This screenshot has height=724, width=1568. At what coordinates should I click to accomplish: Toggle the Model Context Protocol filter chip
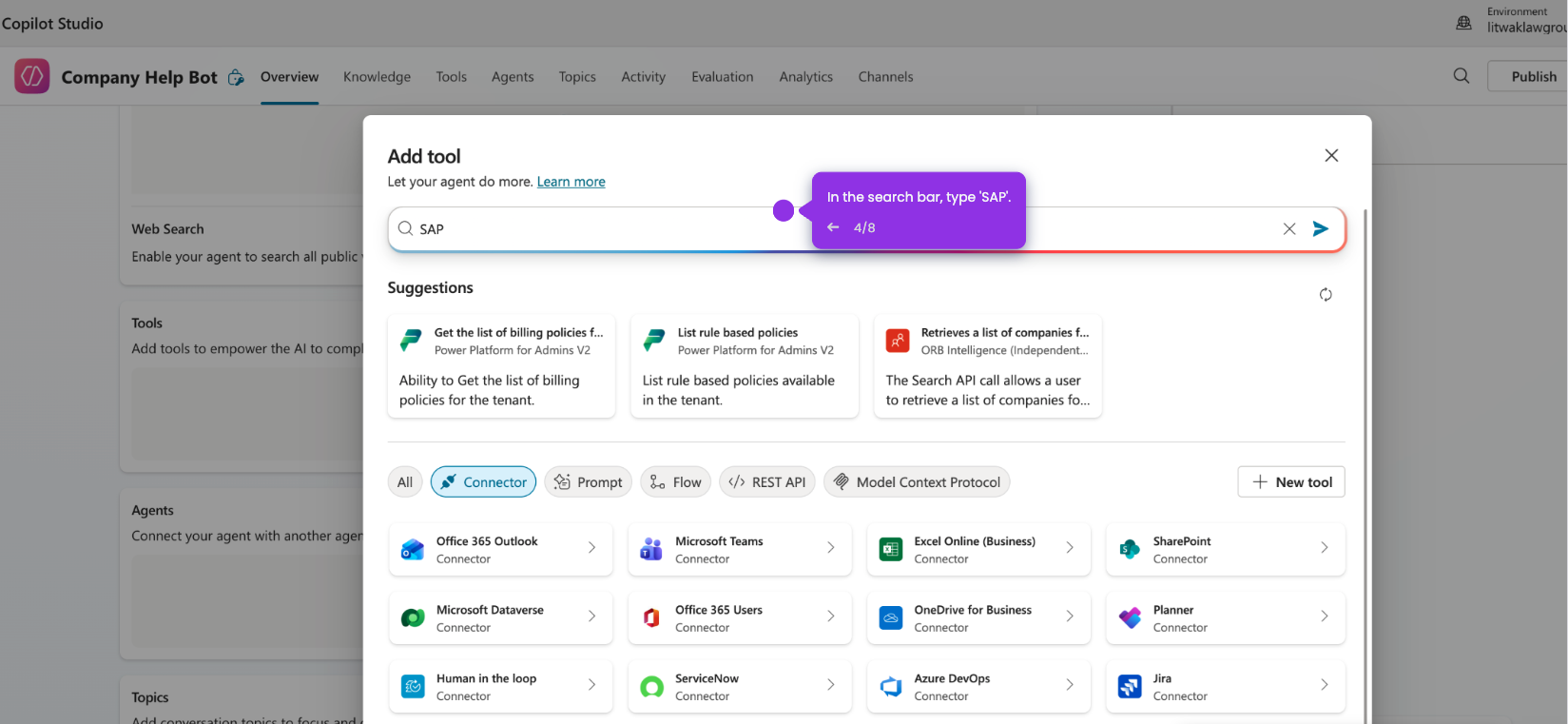[x=917, y=482]
